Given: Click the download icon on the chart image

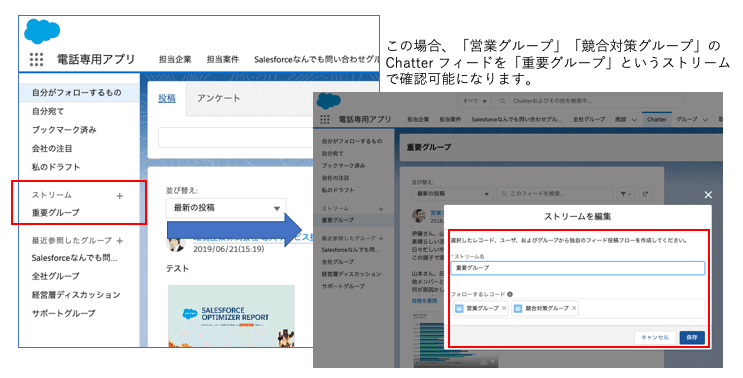Looking at the screenshot, I should click(484, 361).
